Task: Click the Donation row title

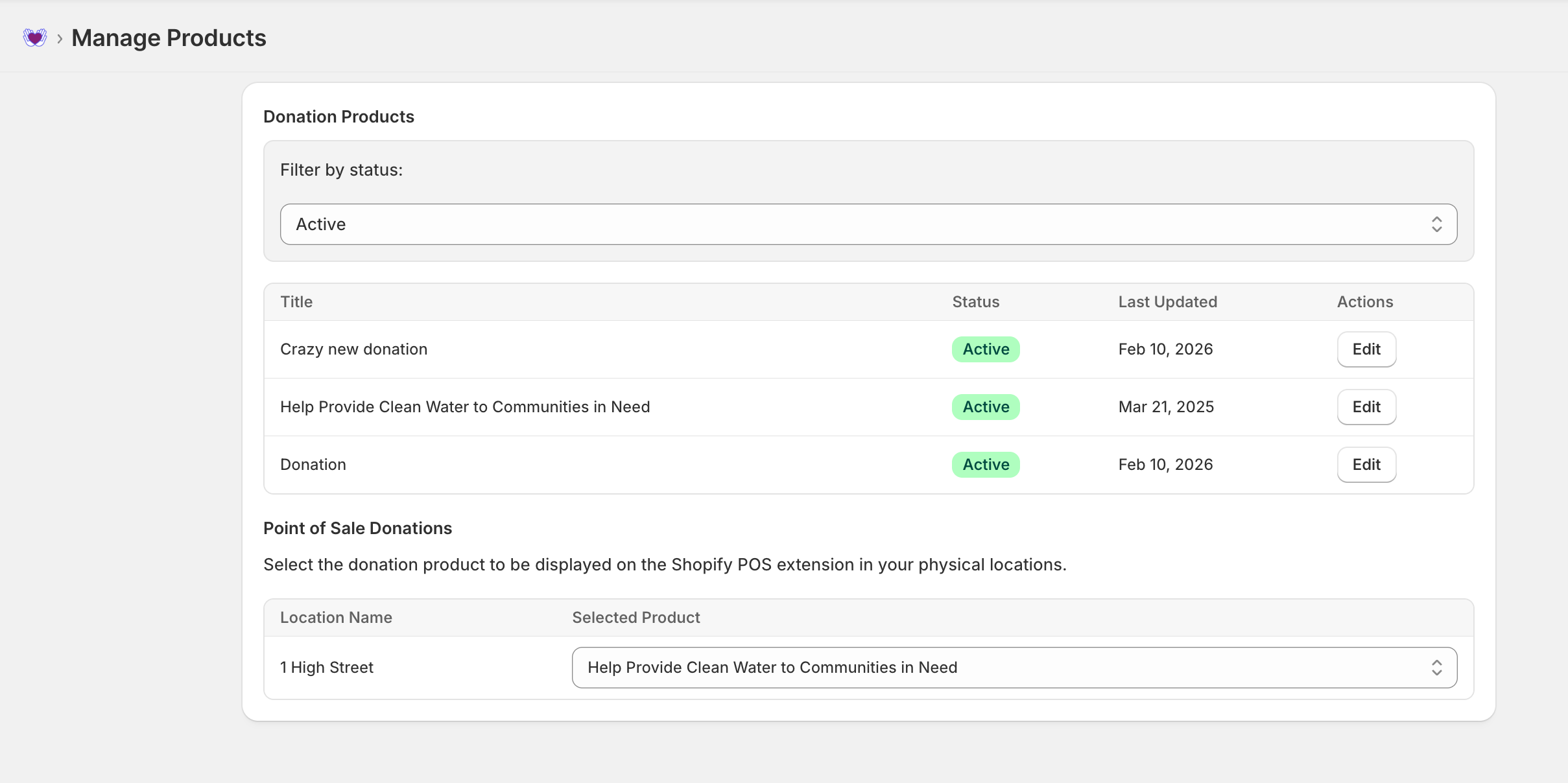Action: click(x=313, y=465)
